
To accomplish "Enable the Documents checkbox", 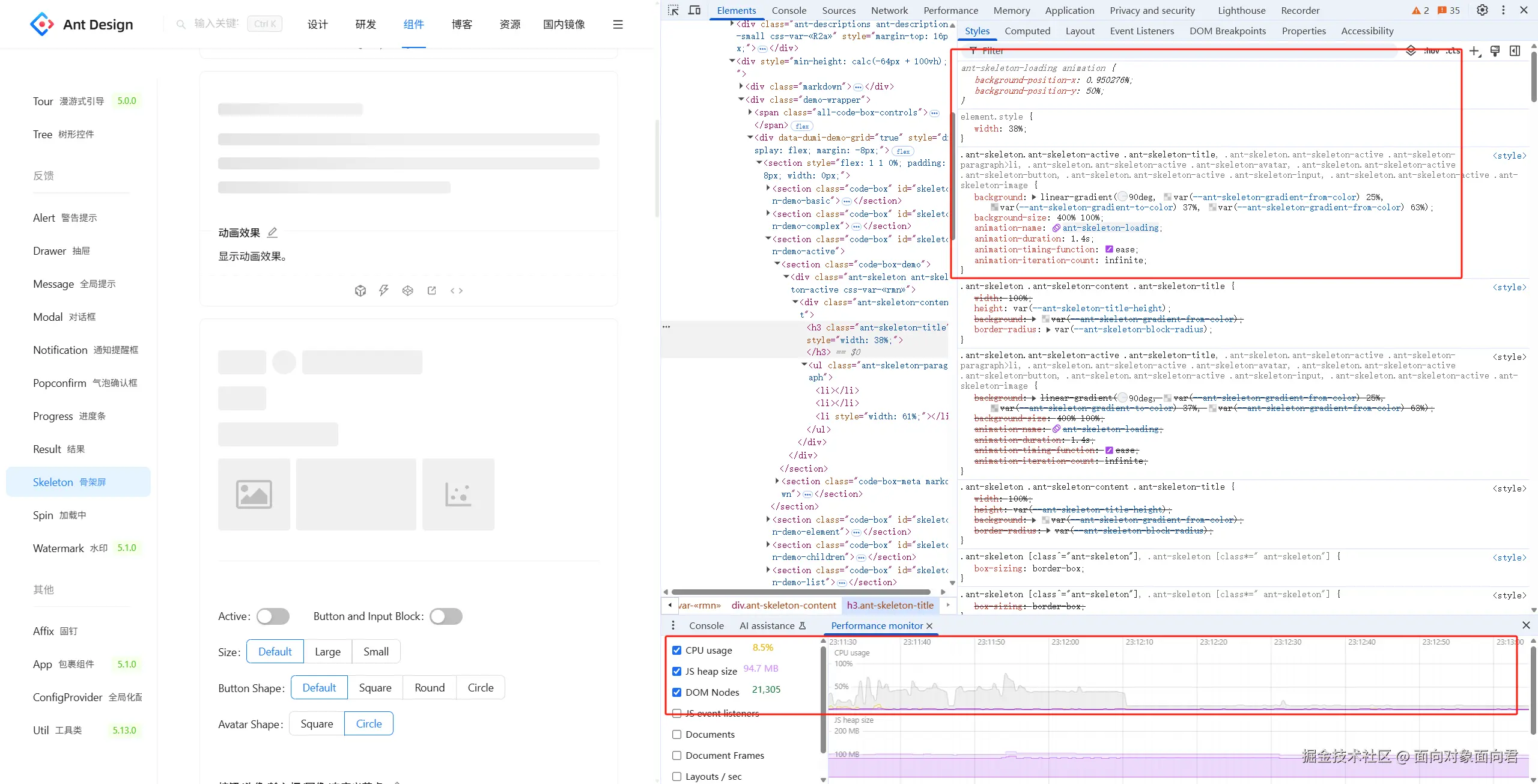I will (x=677, y=734).
